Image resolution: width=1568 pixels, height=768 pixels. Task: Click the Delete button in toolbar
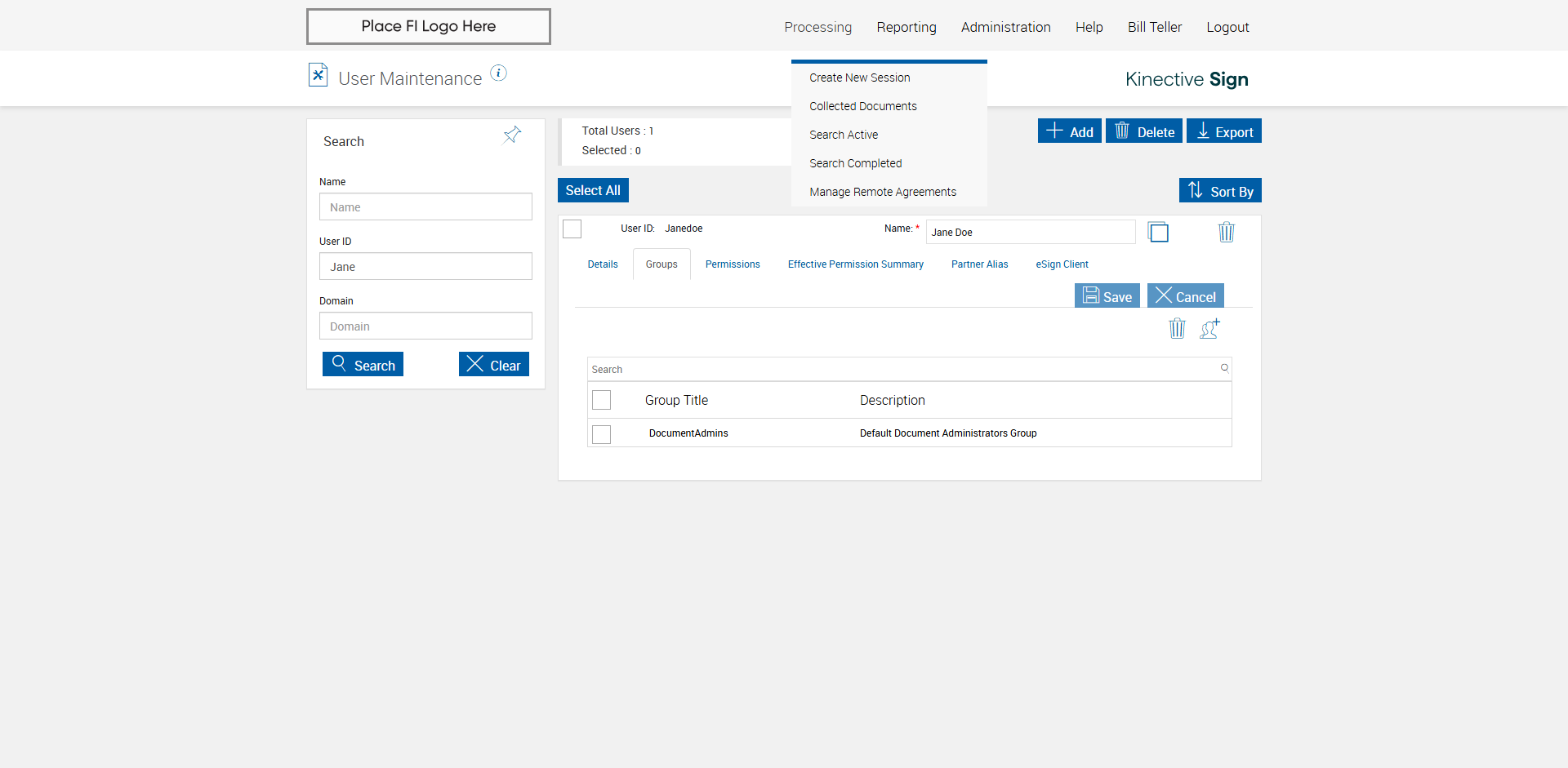1144,131
